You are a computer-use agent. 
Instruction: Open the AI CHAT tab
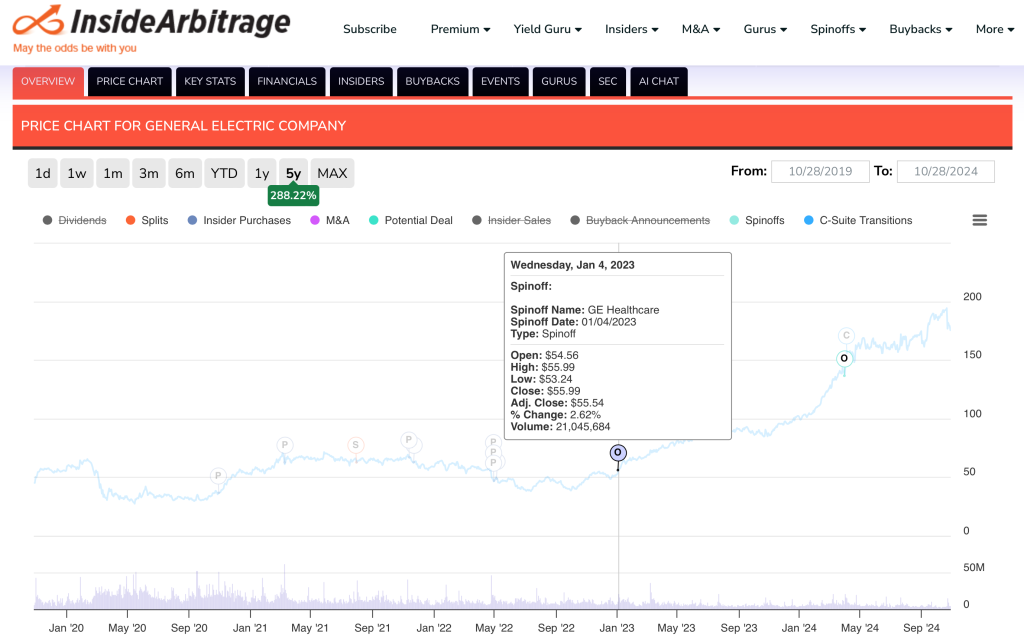click(x=658, y=81)
